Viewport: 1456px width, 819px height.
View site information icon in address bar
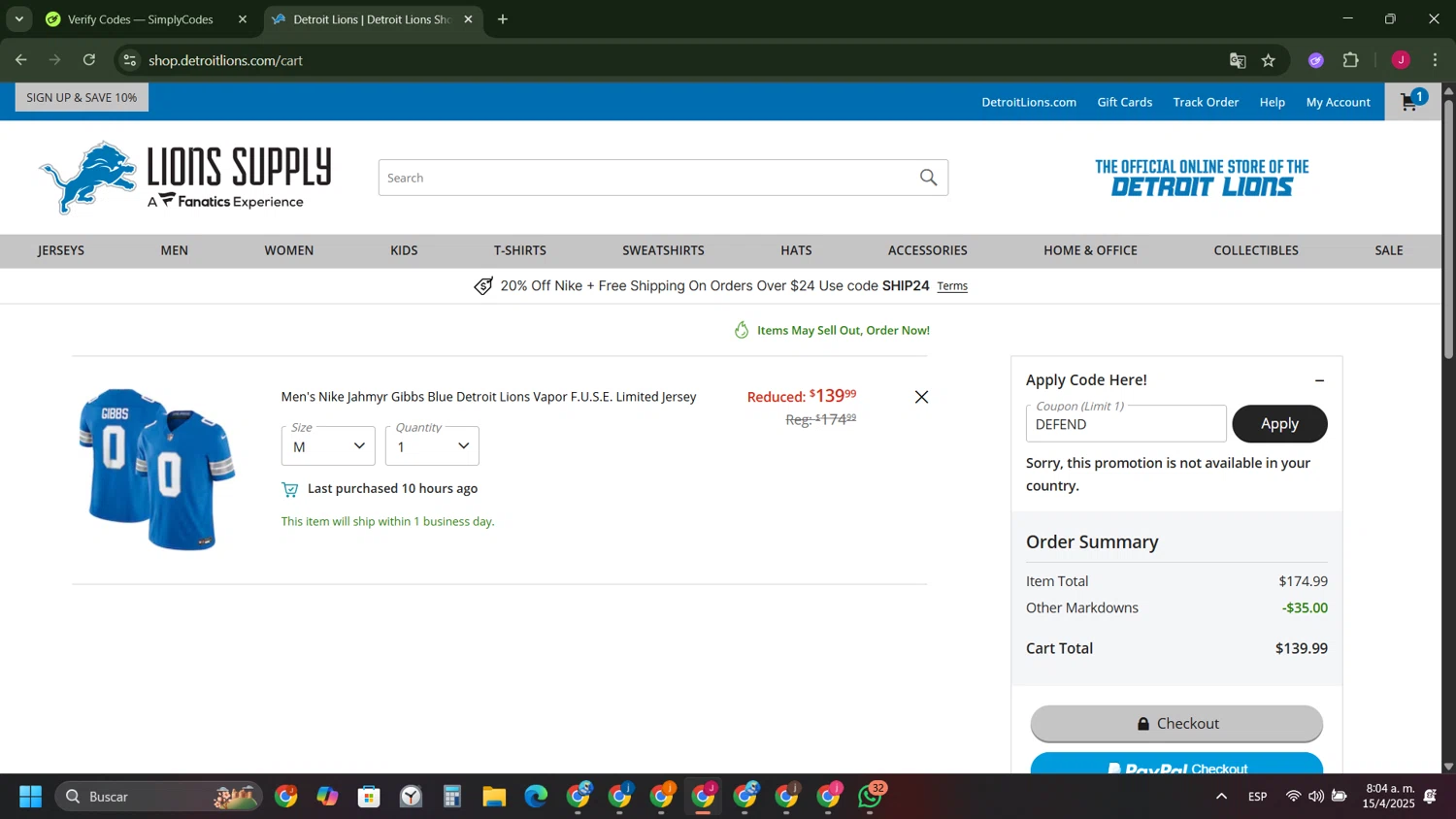coord(129,60)
